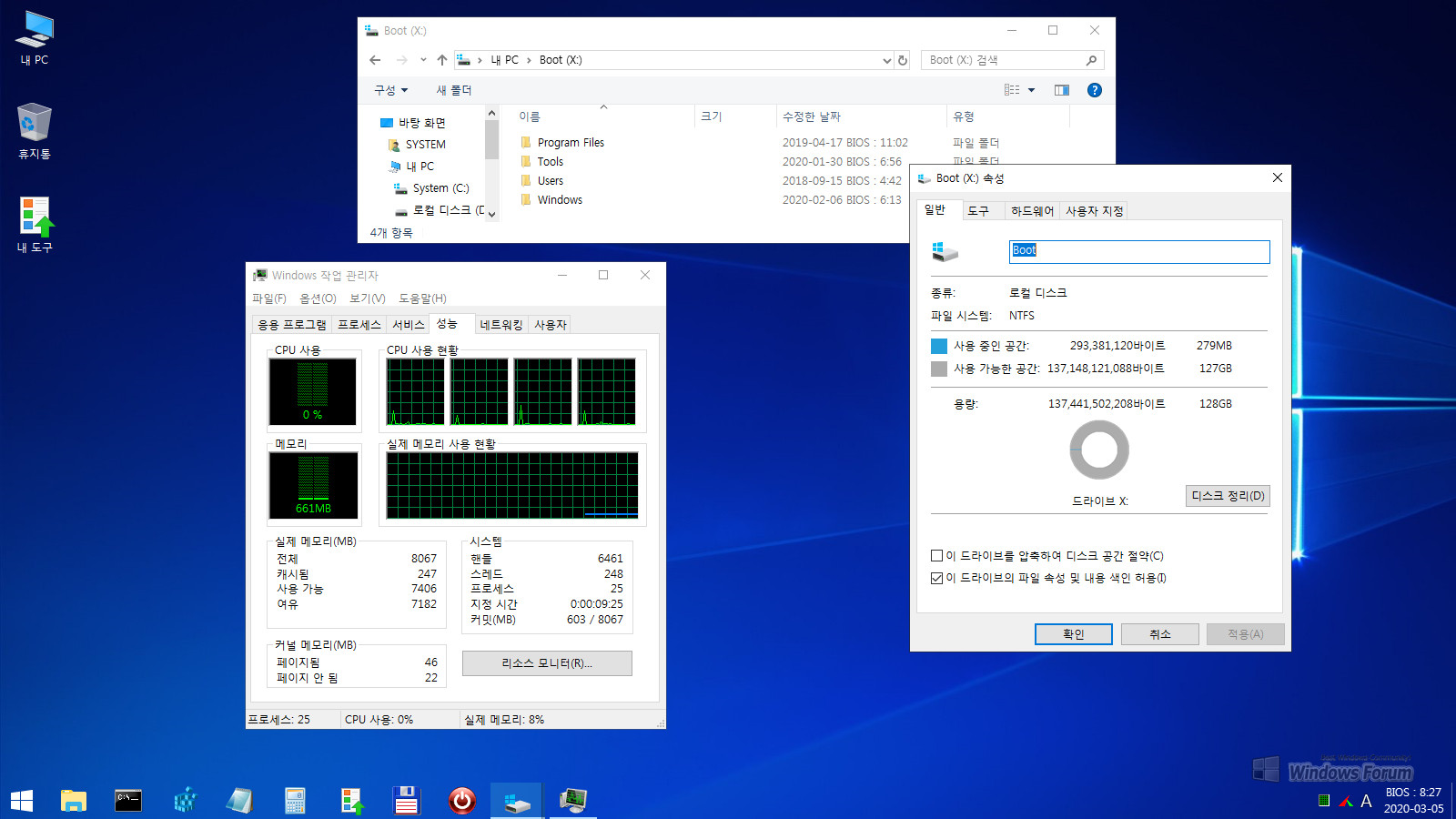1456x819 pixels.
Task: Open 하드웨어 tab in properties dialog
Action: 1033,211
